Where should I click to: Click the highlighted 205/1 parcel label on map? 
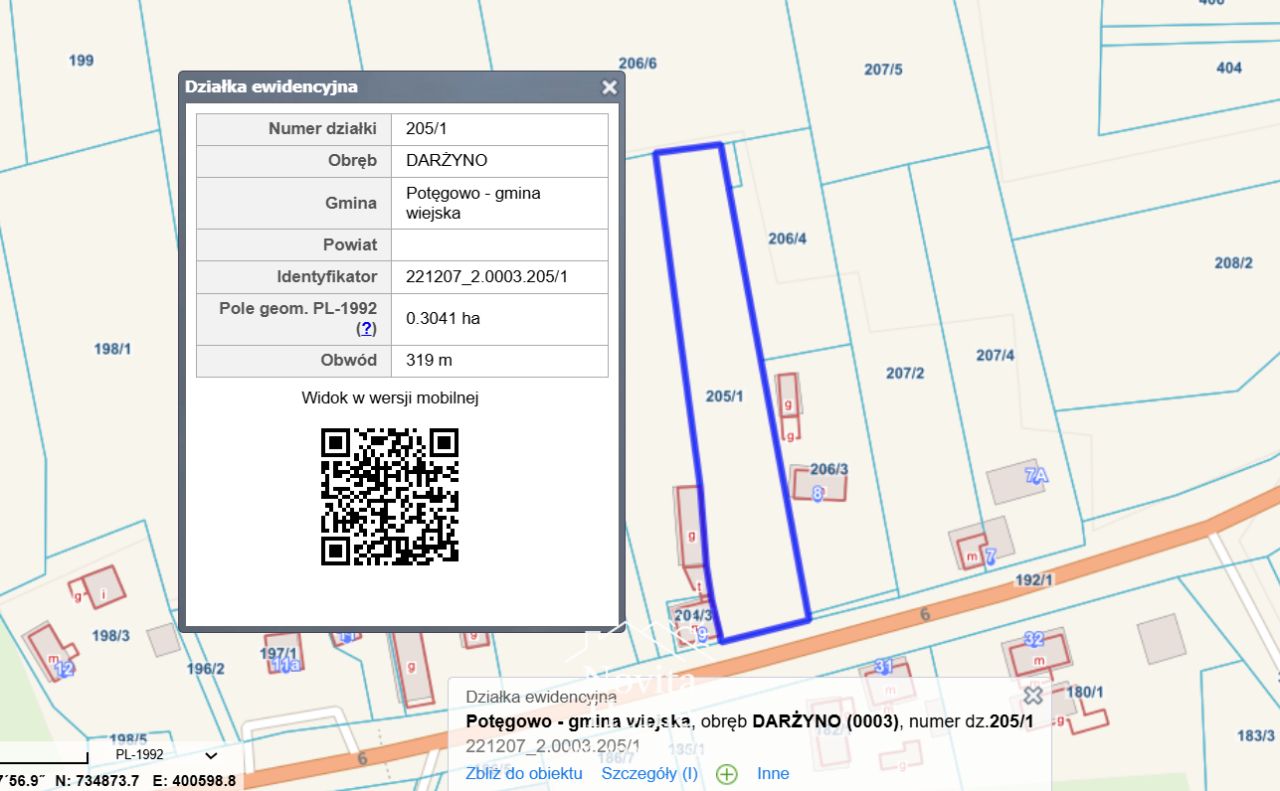(x=724, y=396)
